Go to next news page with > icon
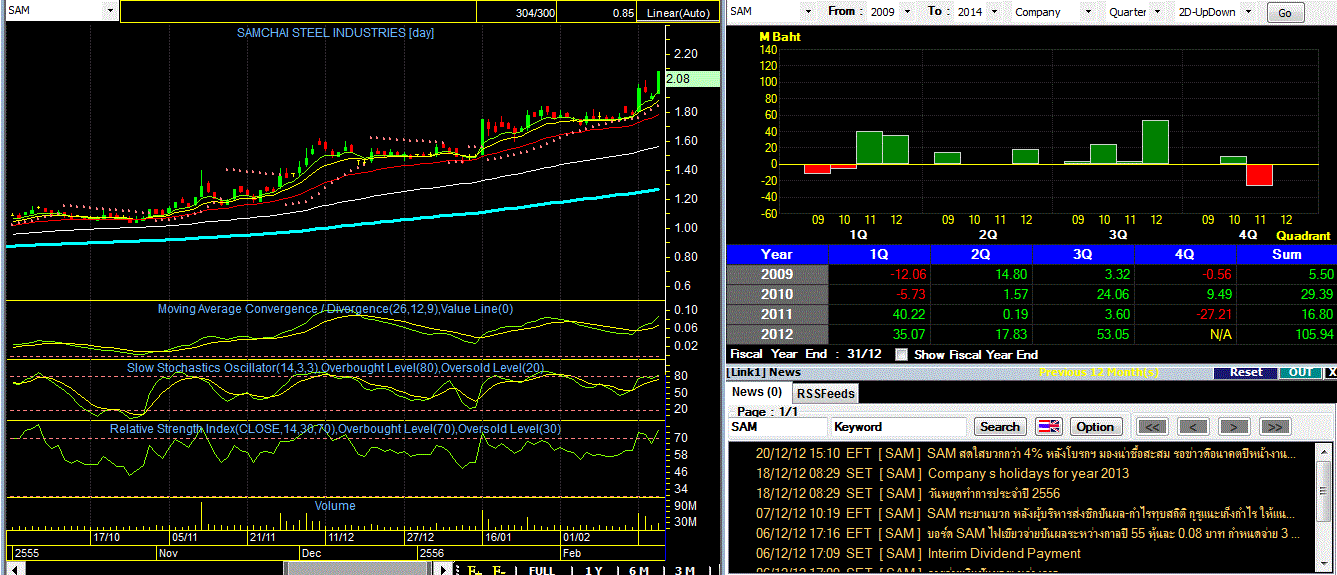This screenshot has height=575, width=1337. (1234, 427)
